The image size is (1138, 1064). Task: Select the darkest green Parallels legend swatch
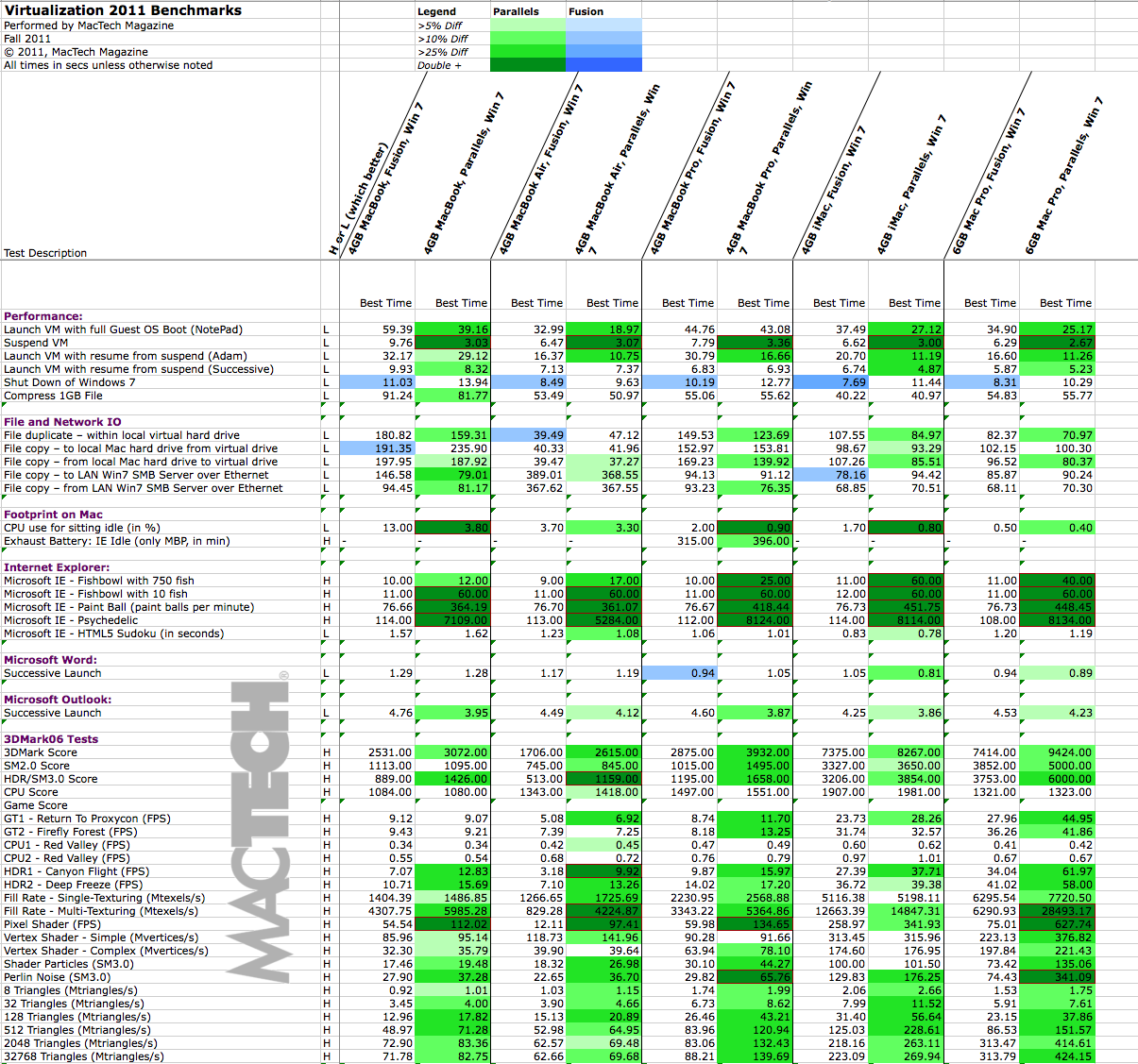pyautogui.click(x=528, y=65)
